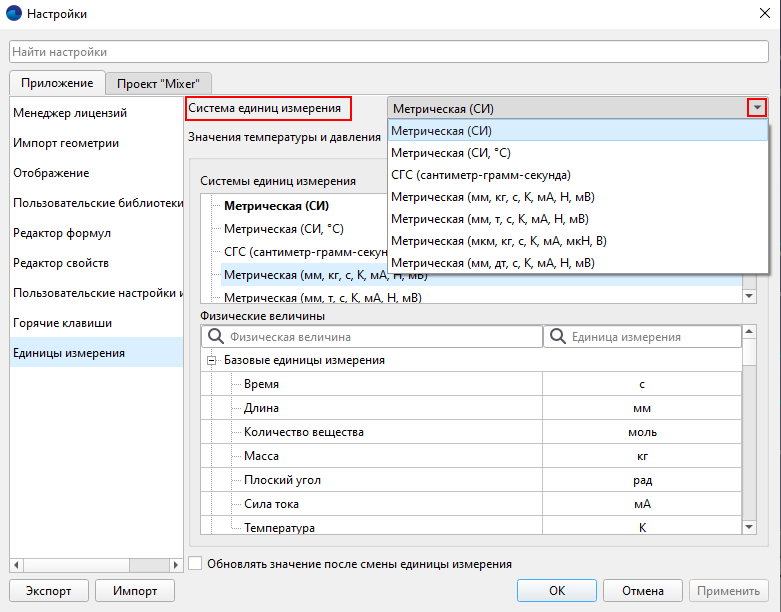Collapse Базовые единицы измерения tree group
The height and width of the screenshot is (612, 781).
point(212,360)
